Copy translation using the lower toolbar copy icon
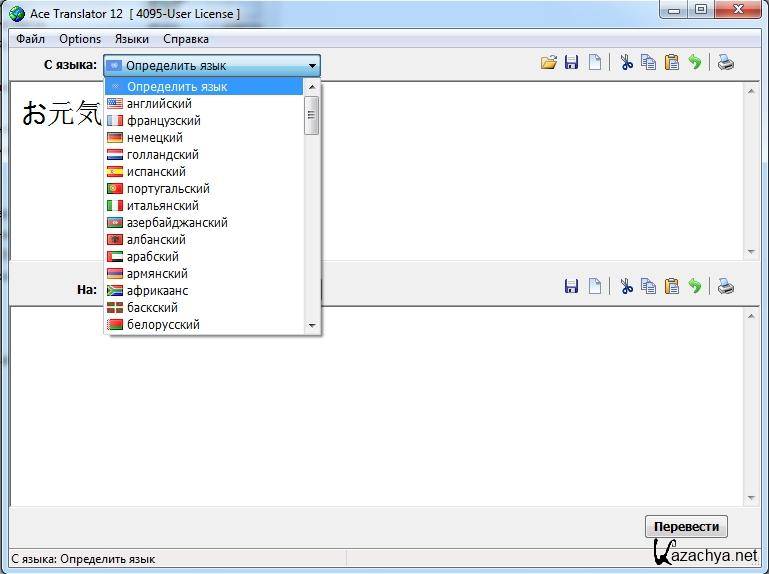 (649, 287)
